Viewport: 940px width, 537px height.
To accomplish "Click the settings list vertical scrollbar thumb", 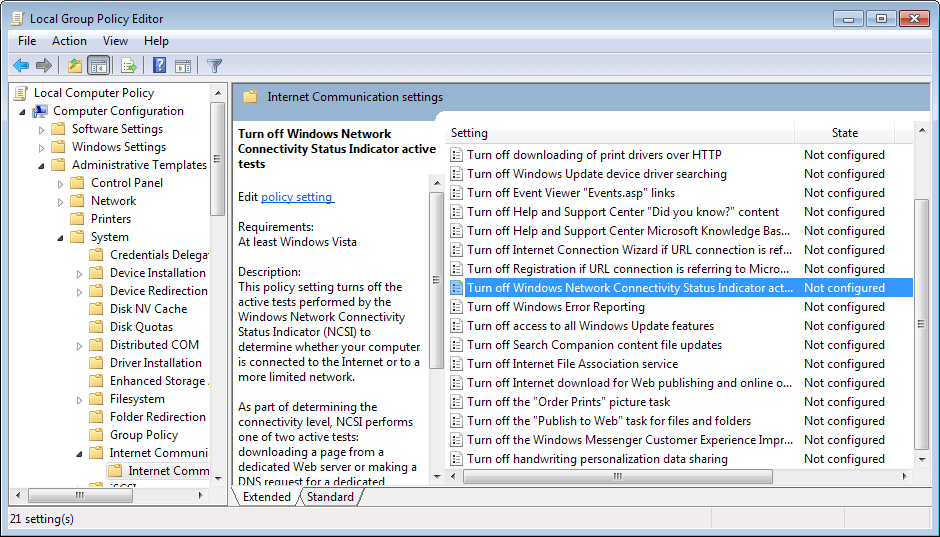I will click(922, 324).
